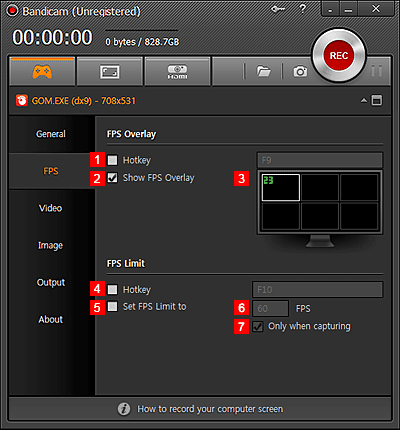Click the info icon in bottom bar
The width and height of the screenshot is (400, 430).
point(124,409)
